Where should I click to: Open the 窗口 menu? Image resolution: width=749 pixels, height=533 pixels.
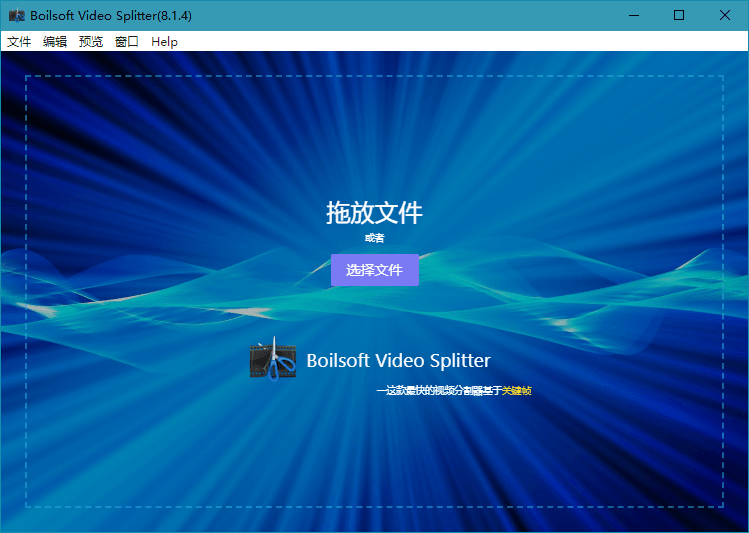127,42
